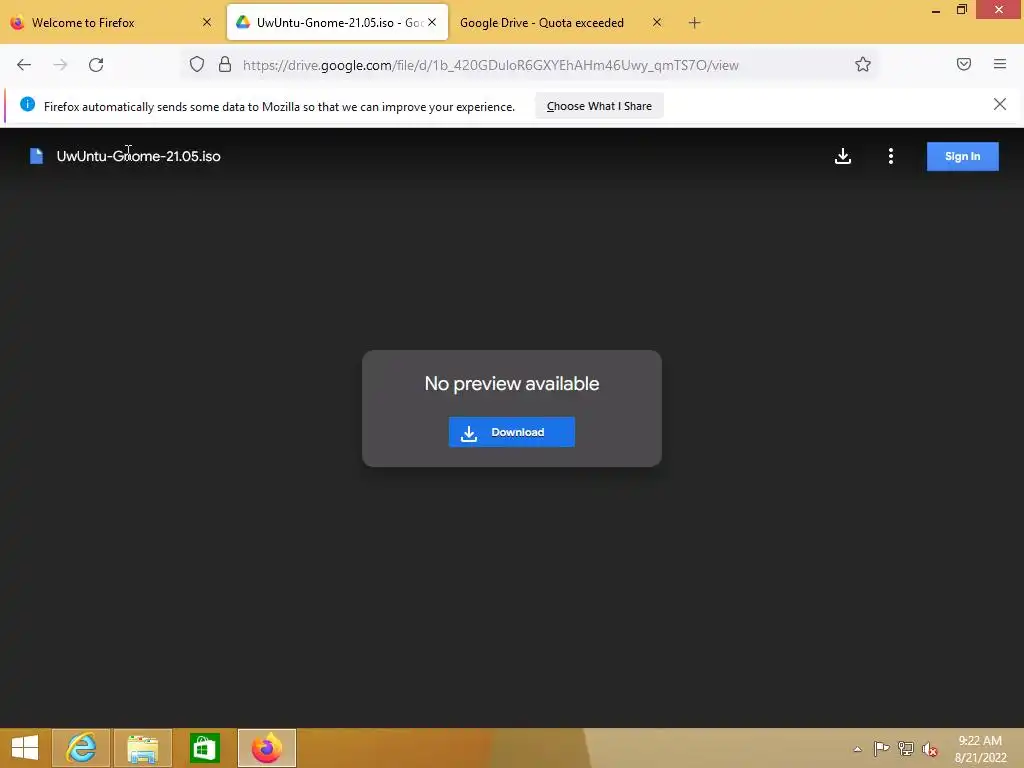
Task: Reload the current page
Action: tap(96, 65)
